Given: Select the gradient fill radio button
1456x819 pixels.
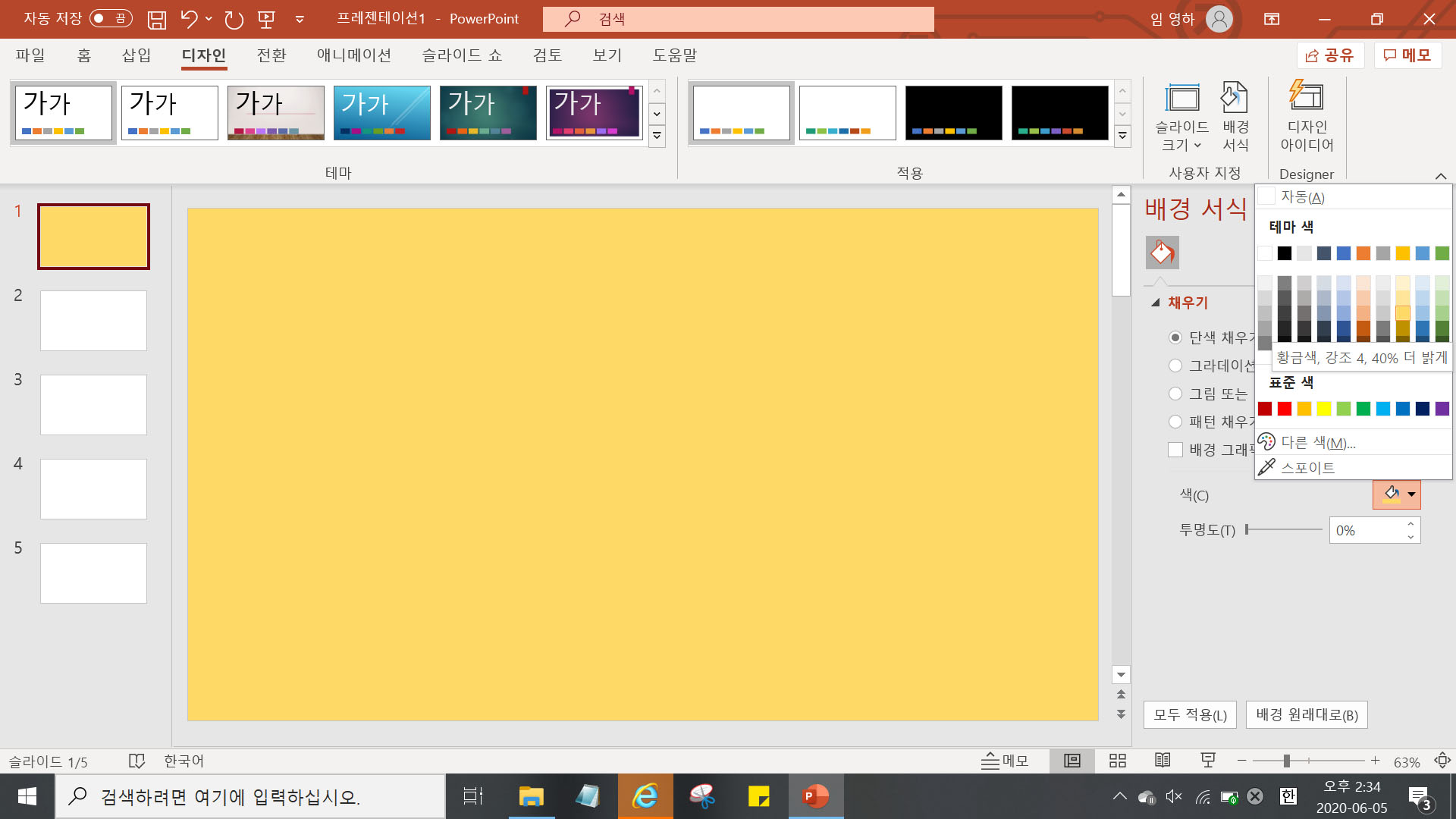Looking at the screenshot, I should (x=1175, y=366).
